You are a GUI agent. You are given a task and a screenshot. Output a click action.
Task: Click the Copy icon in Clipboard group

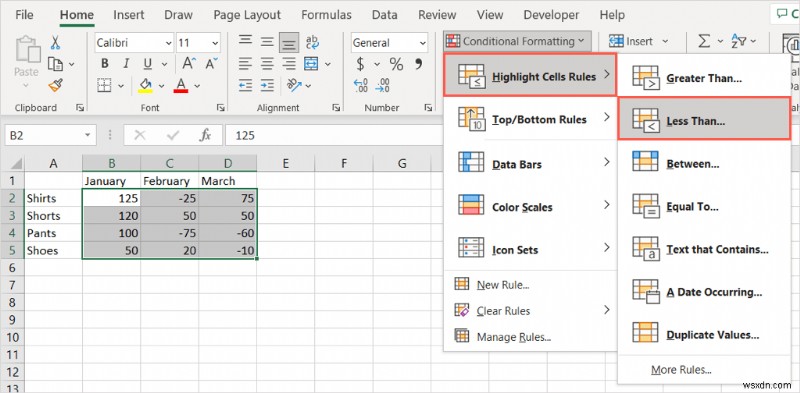tap(55, 64)
